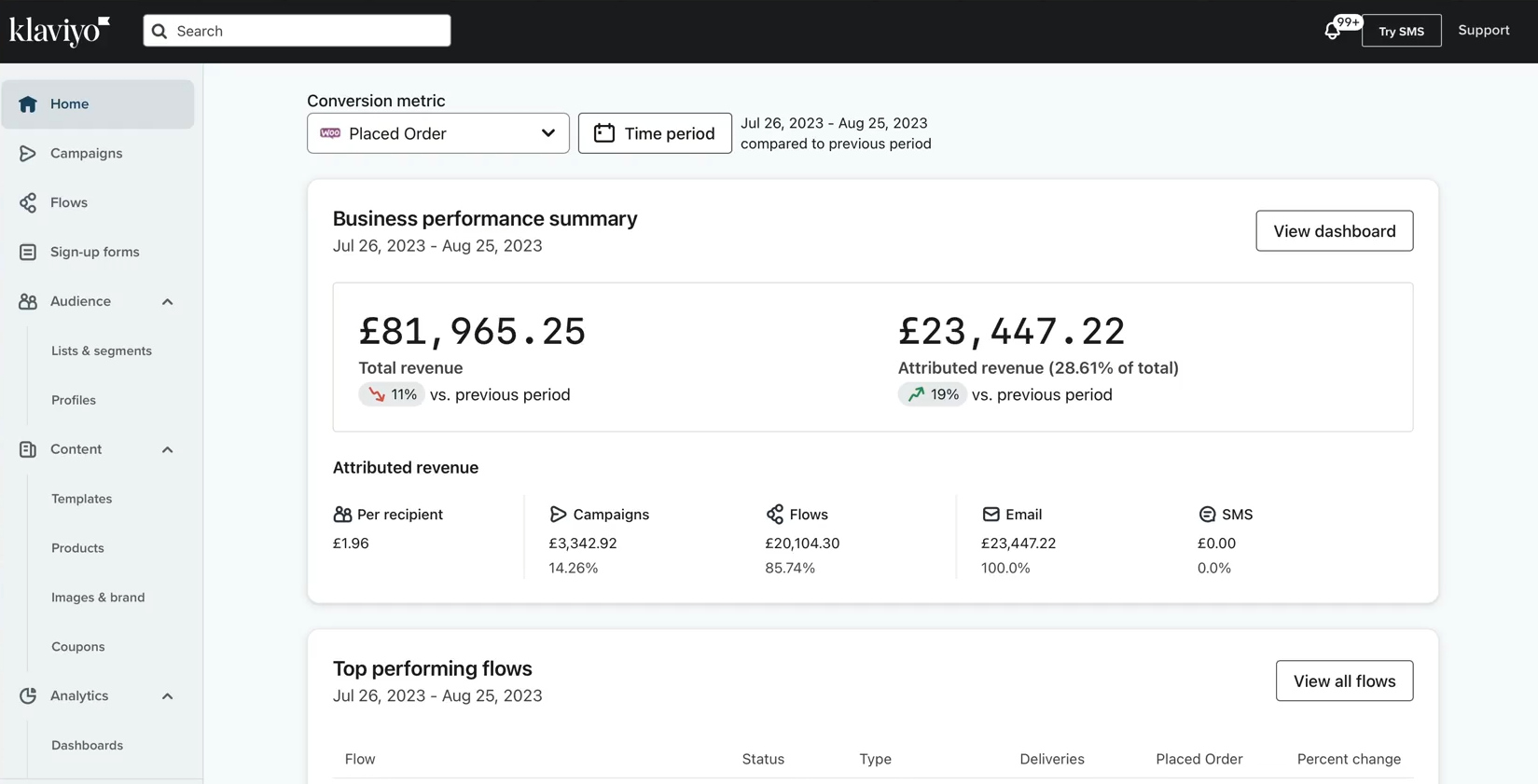Click the Email envelope icon
Image resolution: width=1538 pixels, height=784 pixels.
pos(991,515)
